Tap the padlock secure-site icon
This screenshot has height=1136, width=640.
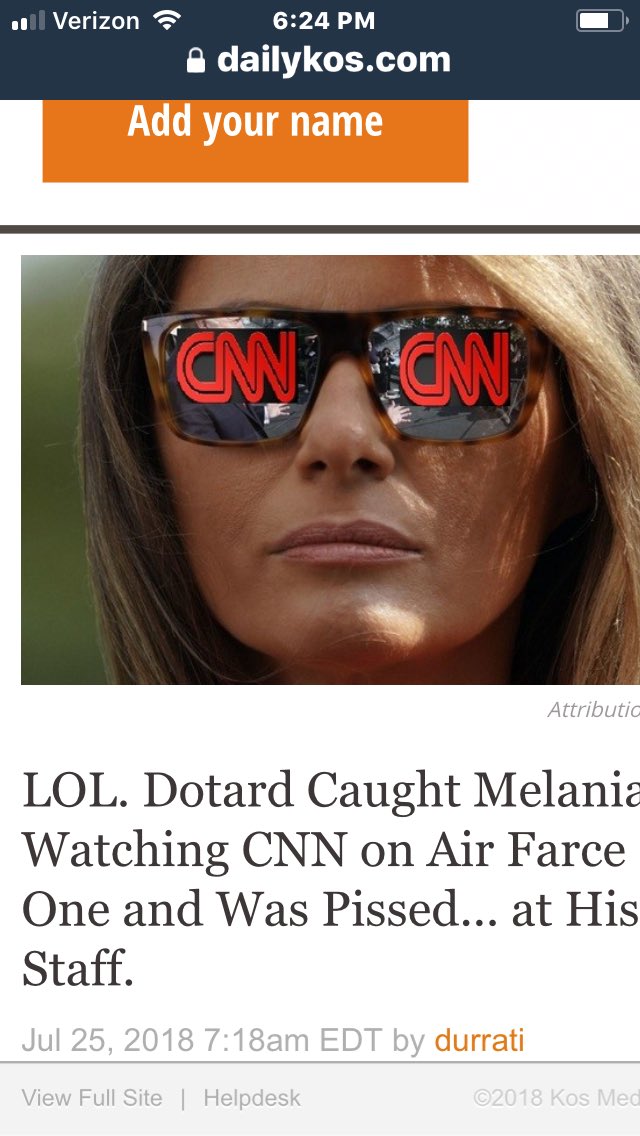tap(196, 61)
